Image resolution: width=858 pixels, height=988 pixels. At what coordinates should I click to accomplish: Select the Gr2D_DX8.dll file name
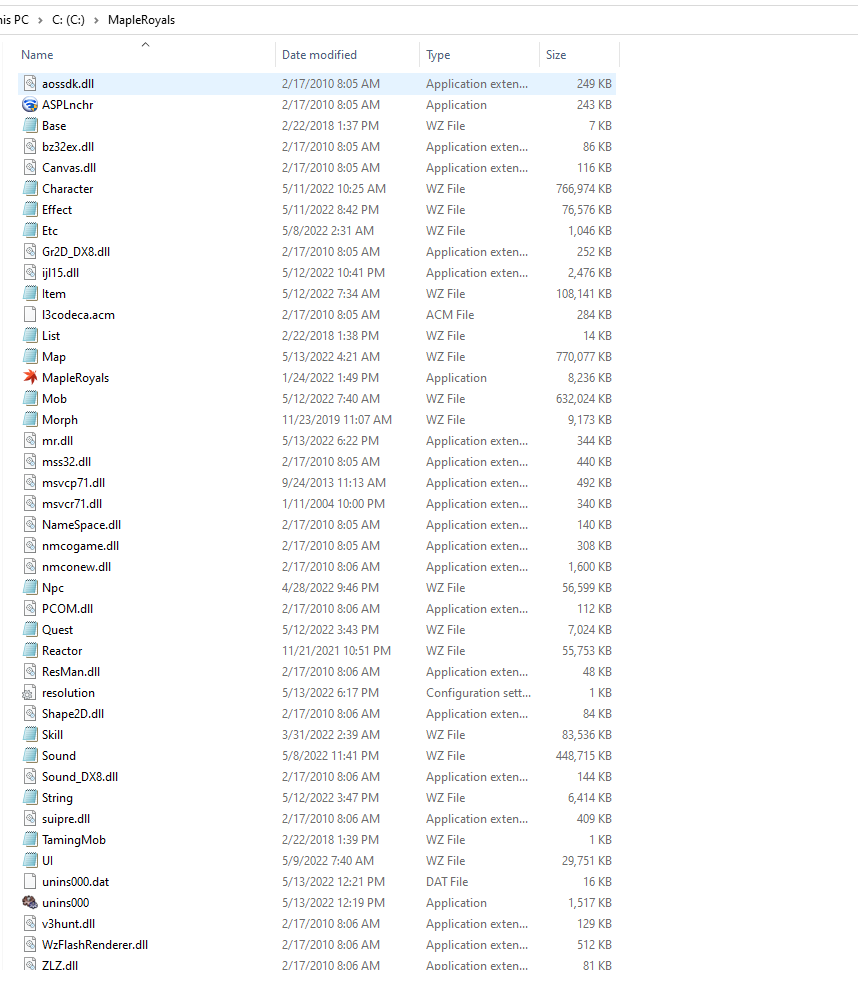tap(76, 251)
